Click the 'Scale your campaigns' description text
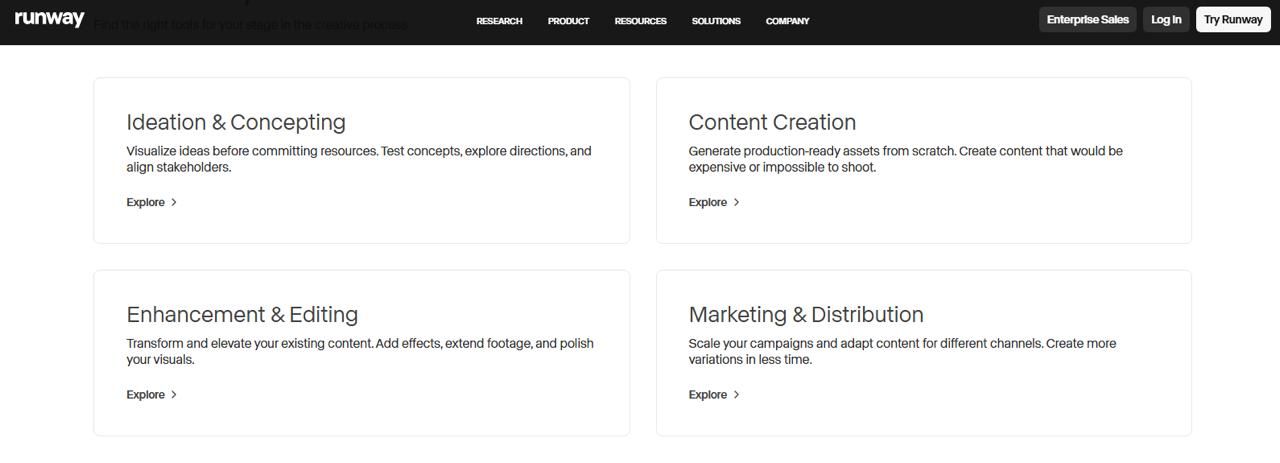1280x463 pixels. [x=902, y=351]
